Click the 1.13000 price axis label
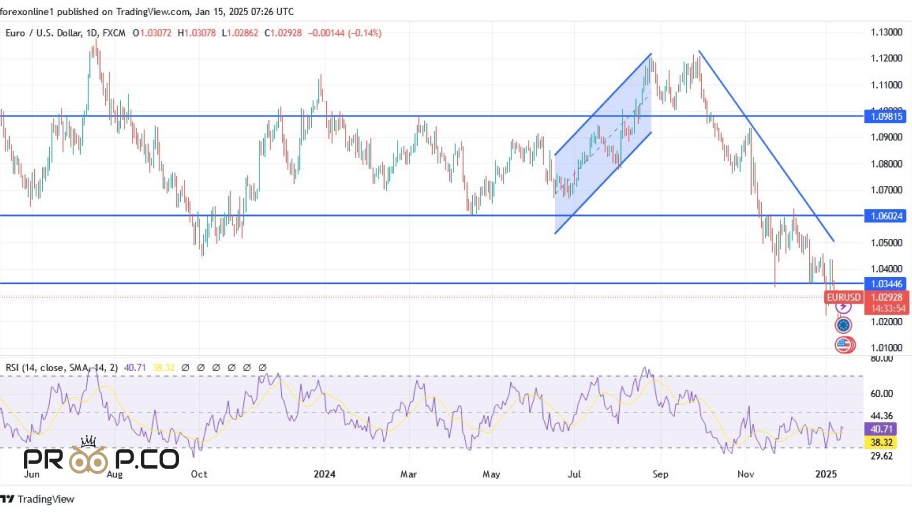Viewport: 912px width, 513px height. pyautogui.click(x=886, y=32)
